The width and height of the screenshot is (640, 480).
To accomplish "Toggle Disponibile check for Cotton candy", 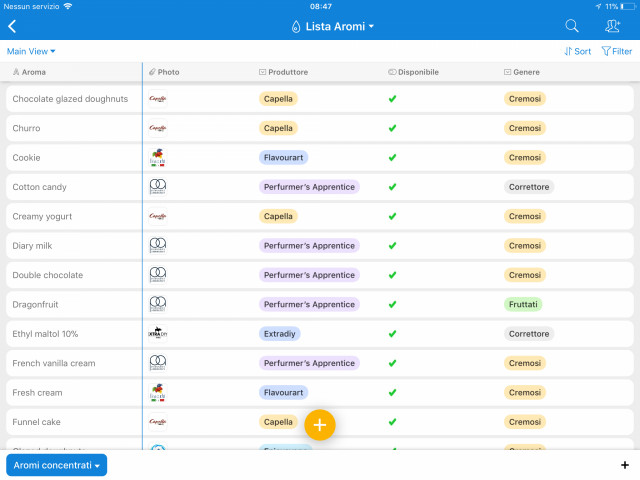I will (x=392, y=187).
